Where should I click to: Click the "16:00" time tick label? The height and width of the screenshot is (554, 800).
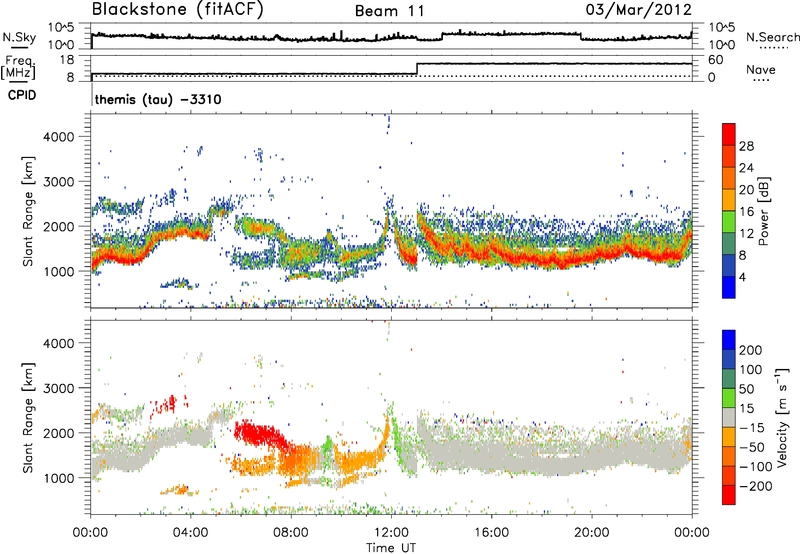(x=491, y=533)
